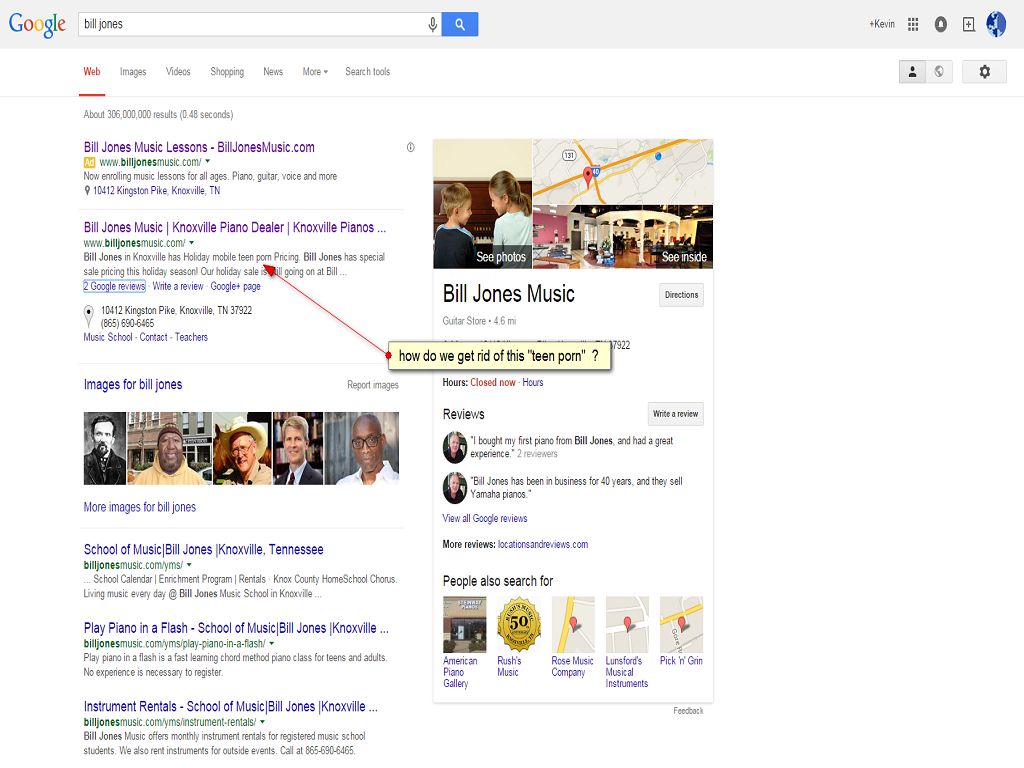This screenshot has height=768, width=1024.
Task: Open ad URL dropdown arrow for billjonesmusic.com
Action: point(208,161)
